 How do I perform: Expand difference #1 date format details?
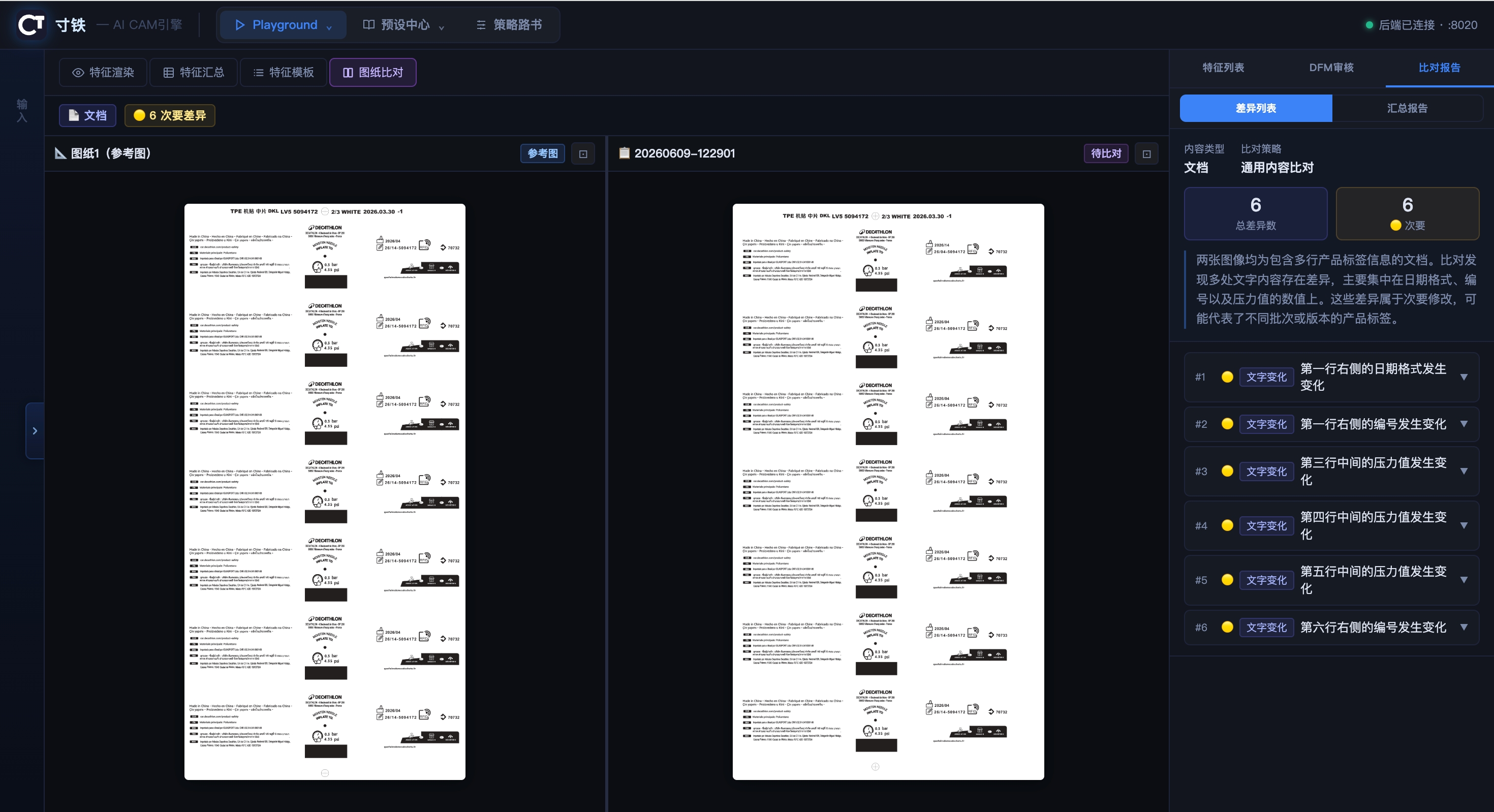click(x=1464, y=377)
